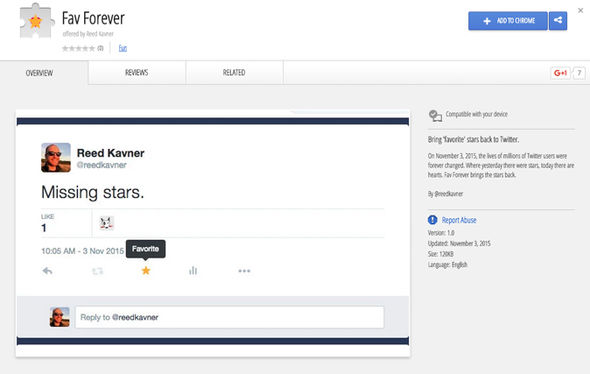Close the extension details overlay
This screenshot has width=590, height=374.
581,11
